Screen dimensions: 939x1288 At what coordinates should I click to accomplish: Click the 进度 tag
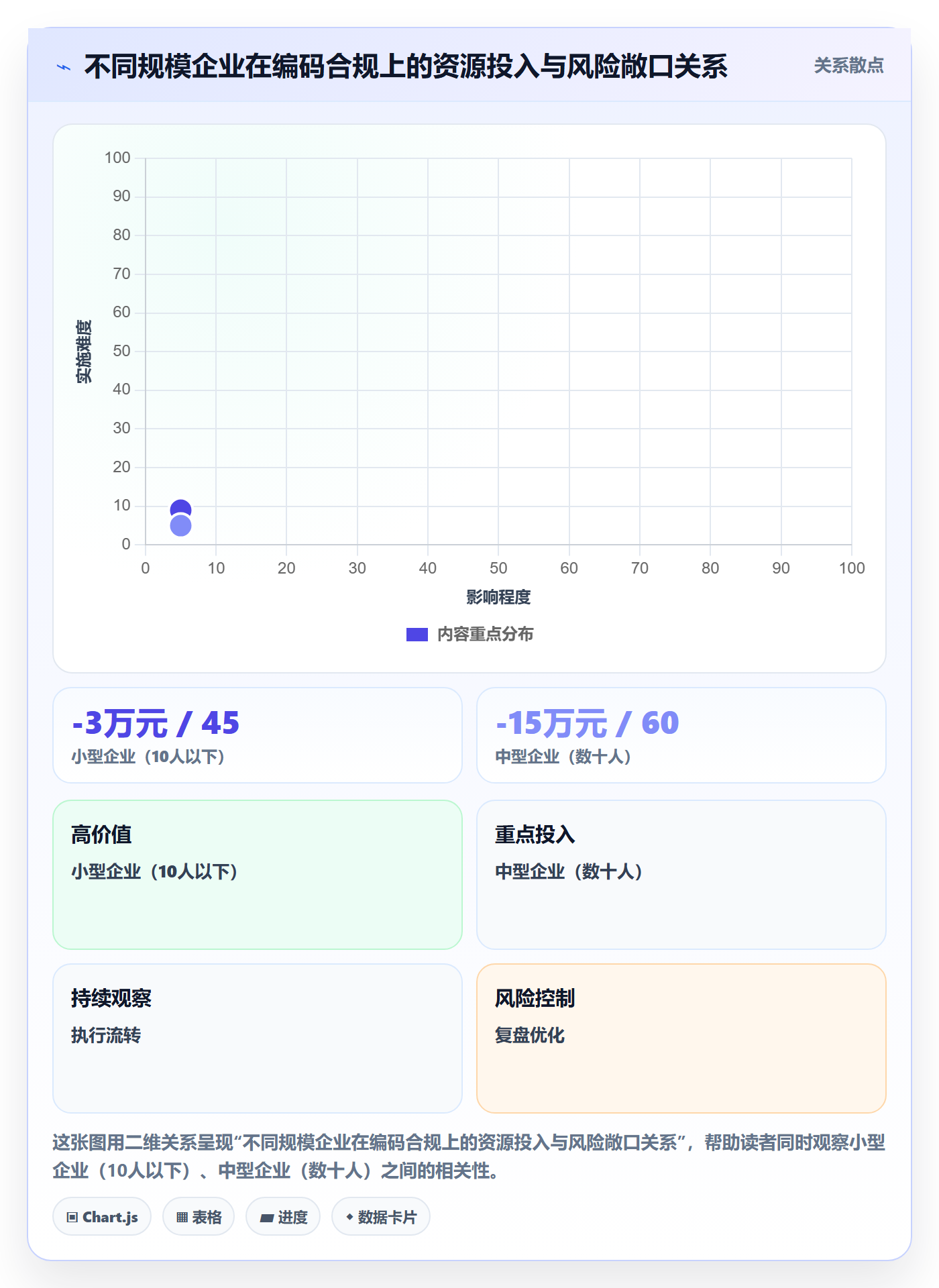coord(283,1217)
